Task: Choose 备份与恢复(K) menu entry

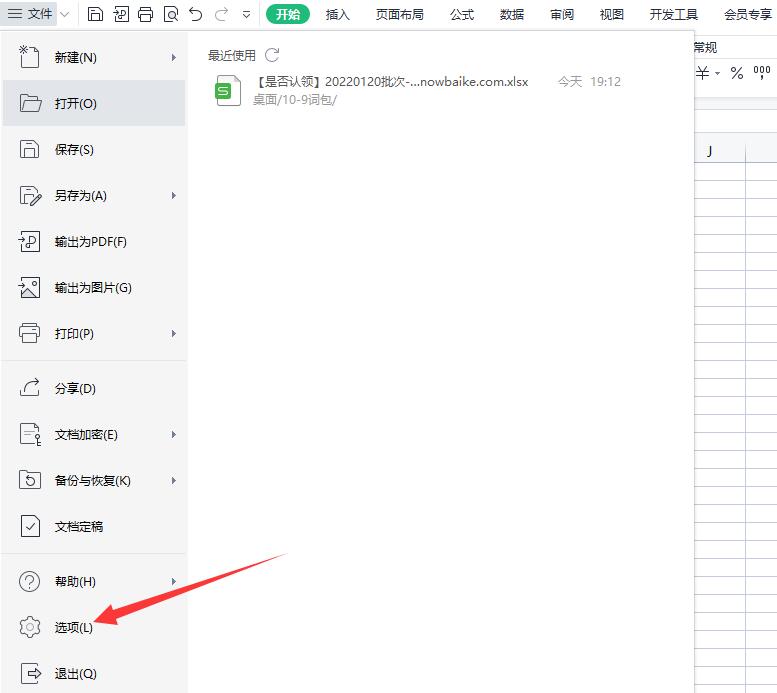Action: (x=94, y=480)
